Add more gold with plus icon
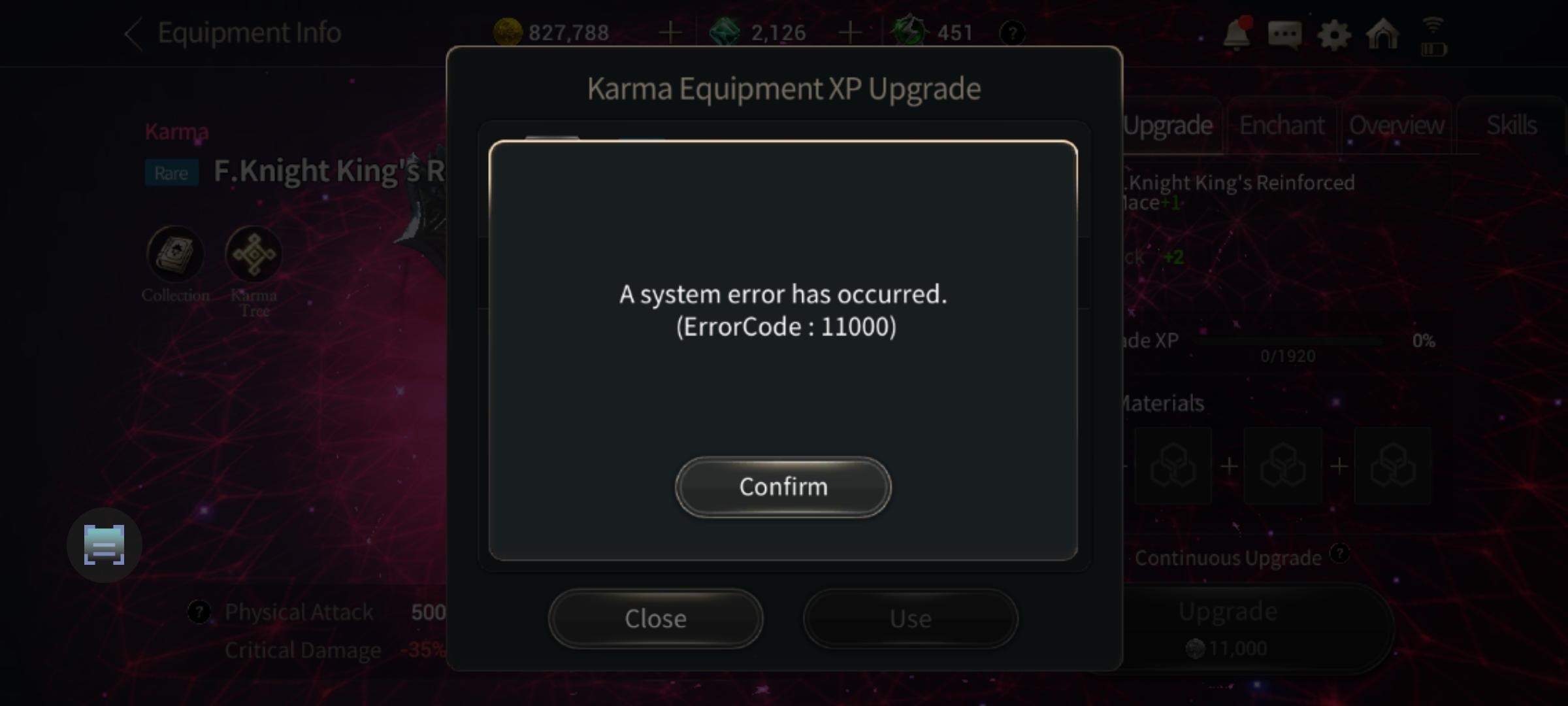 pos(670,32)
